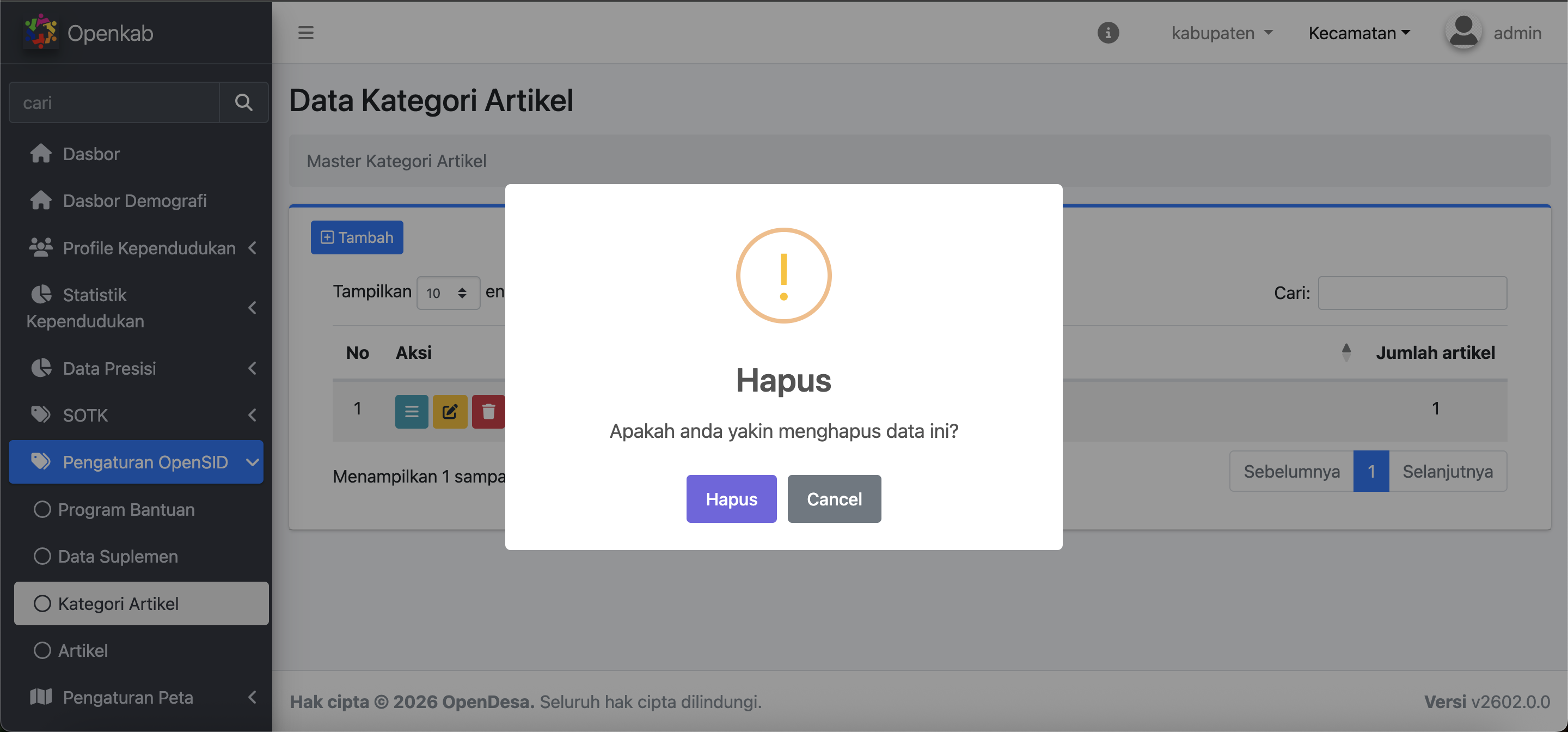
Task: Click the Openkab logo
Action: (41, 32)
